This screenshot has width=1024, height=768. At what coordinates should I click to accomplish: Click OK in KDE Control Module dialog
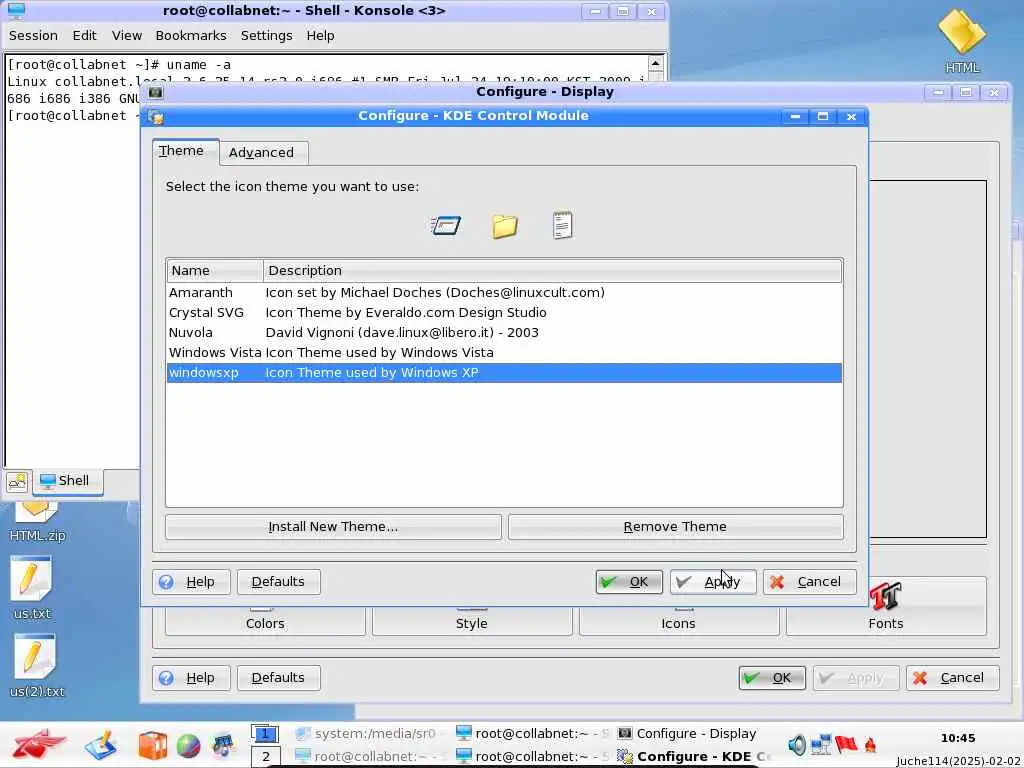[628, 581]
